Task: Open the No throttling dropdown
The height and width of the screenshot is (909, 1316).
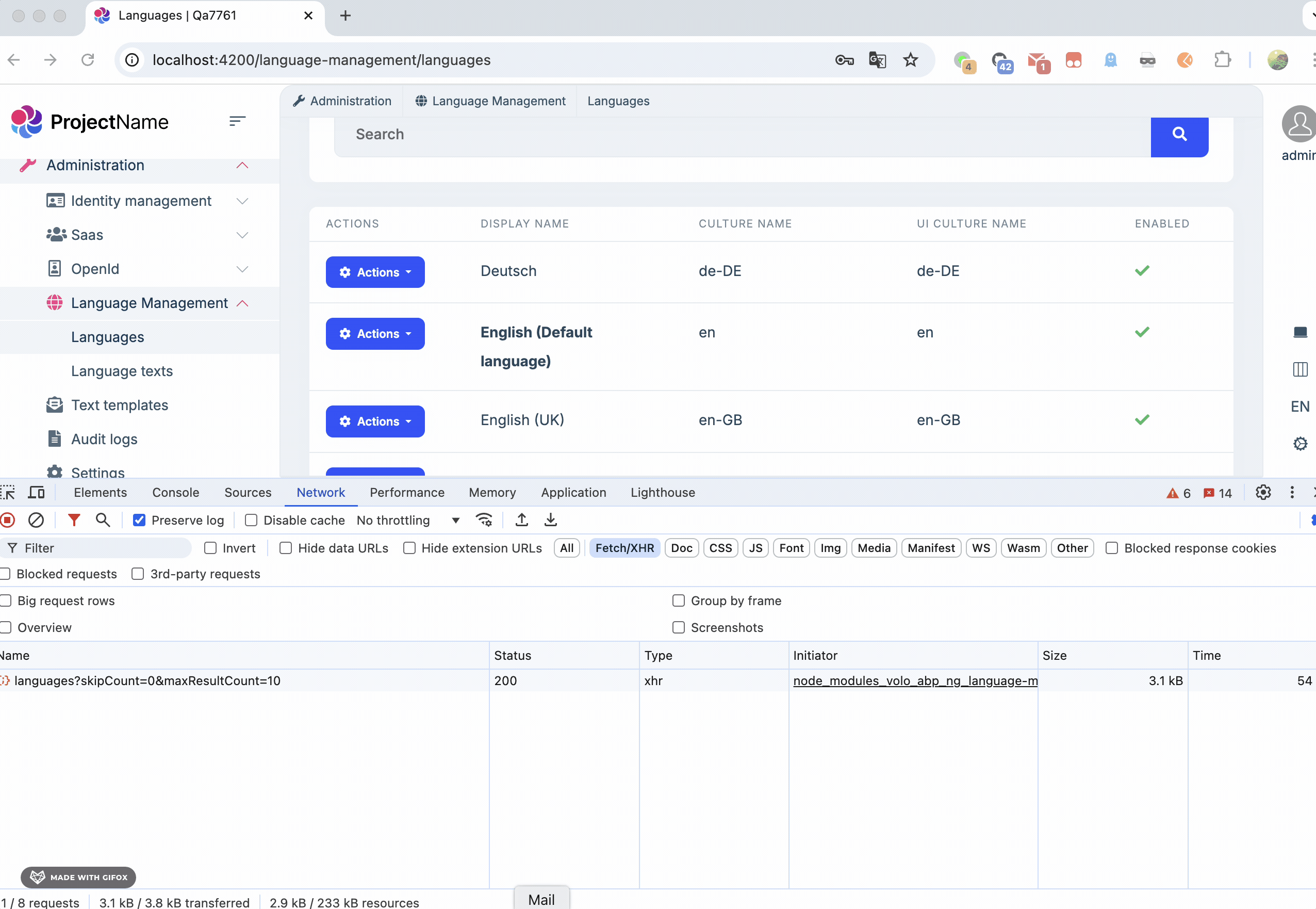Action: pos(407,521)
